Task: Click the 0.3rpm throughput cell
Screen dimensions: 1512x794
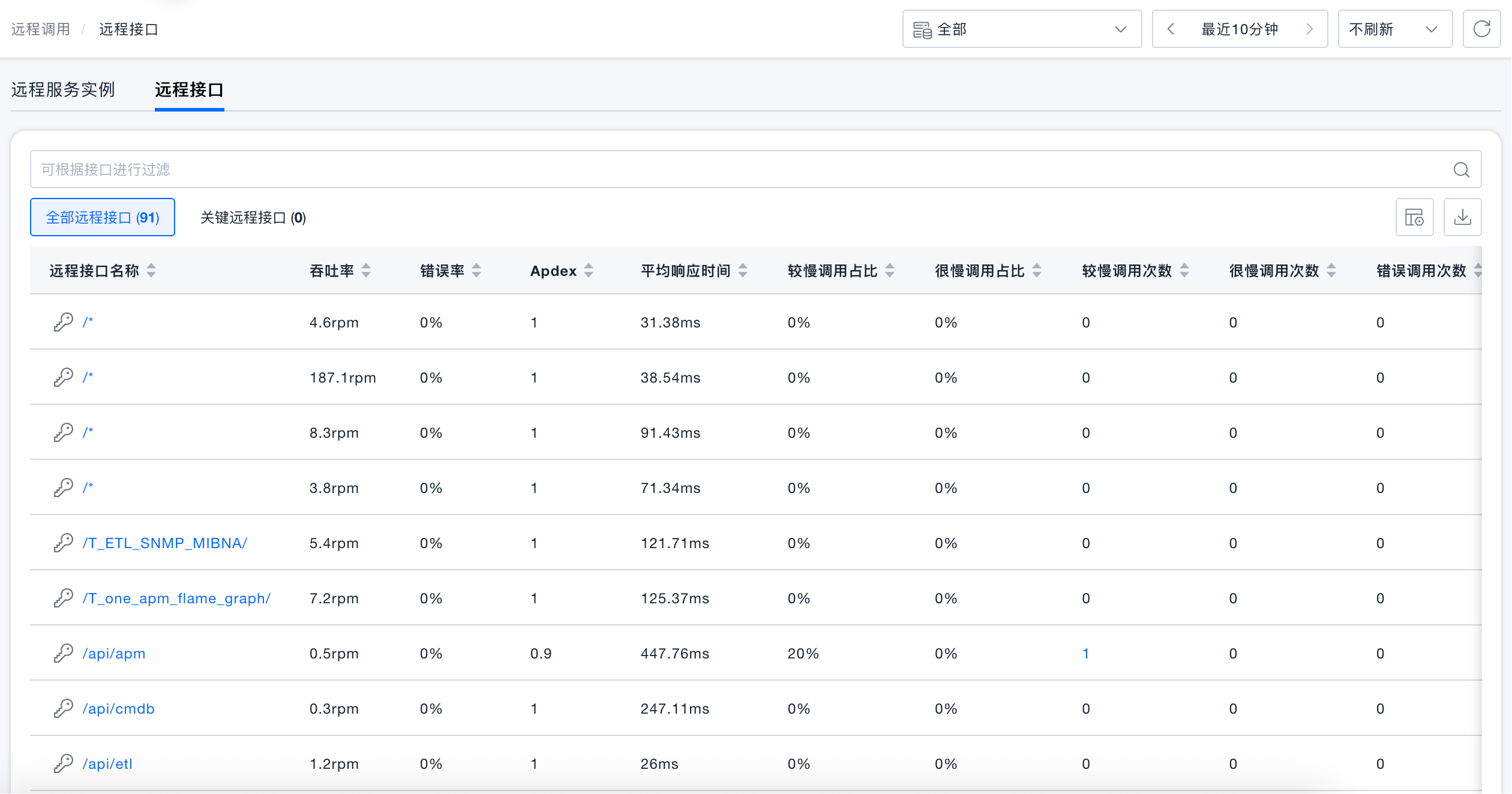Action: tap(334, 708)
